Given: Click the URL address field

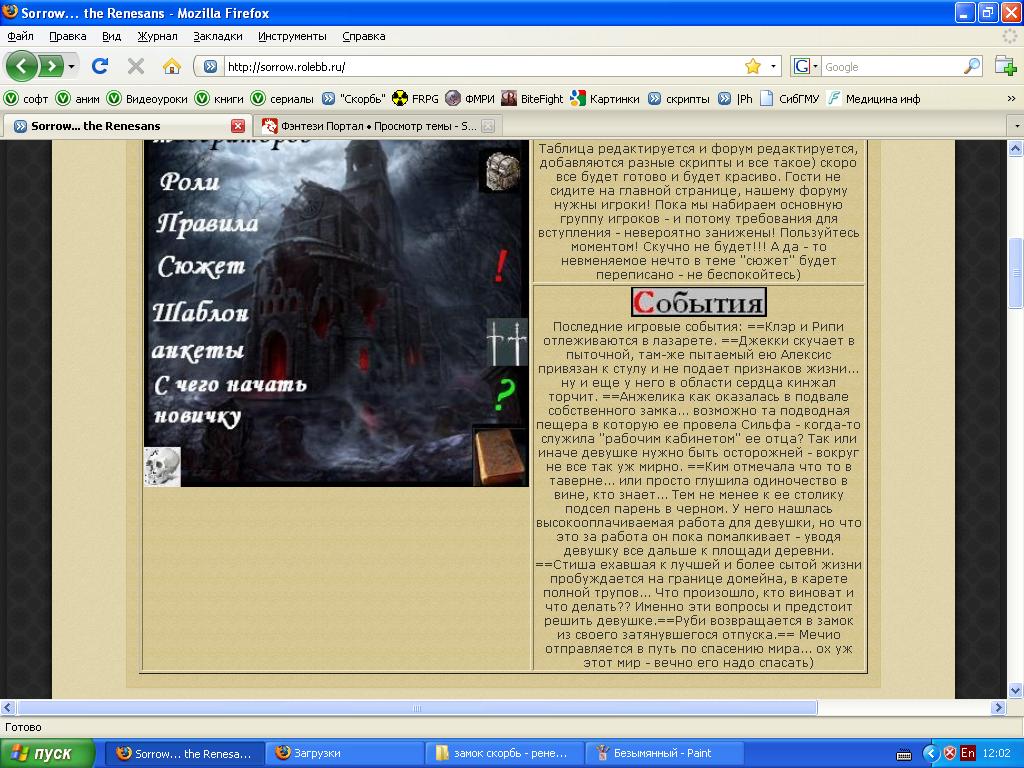Looking at the screenshot, I should 483,67.
